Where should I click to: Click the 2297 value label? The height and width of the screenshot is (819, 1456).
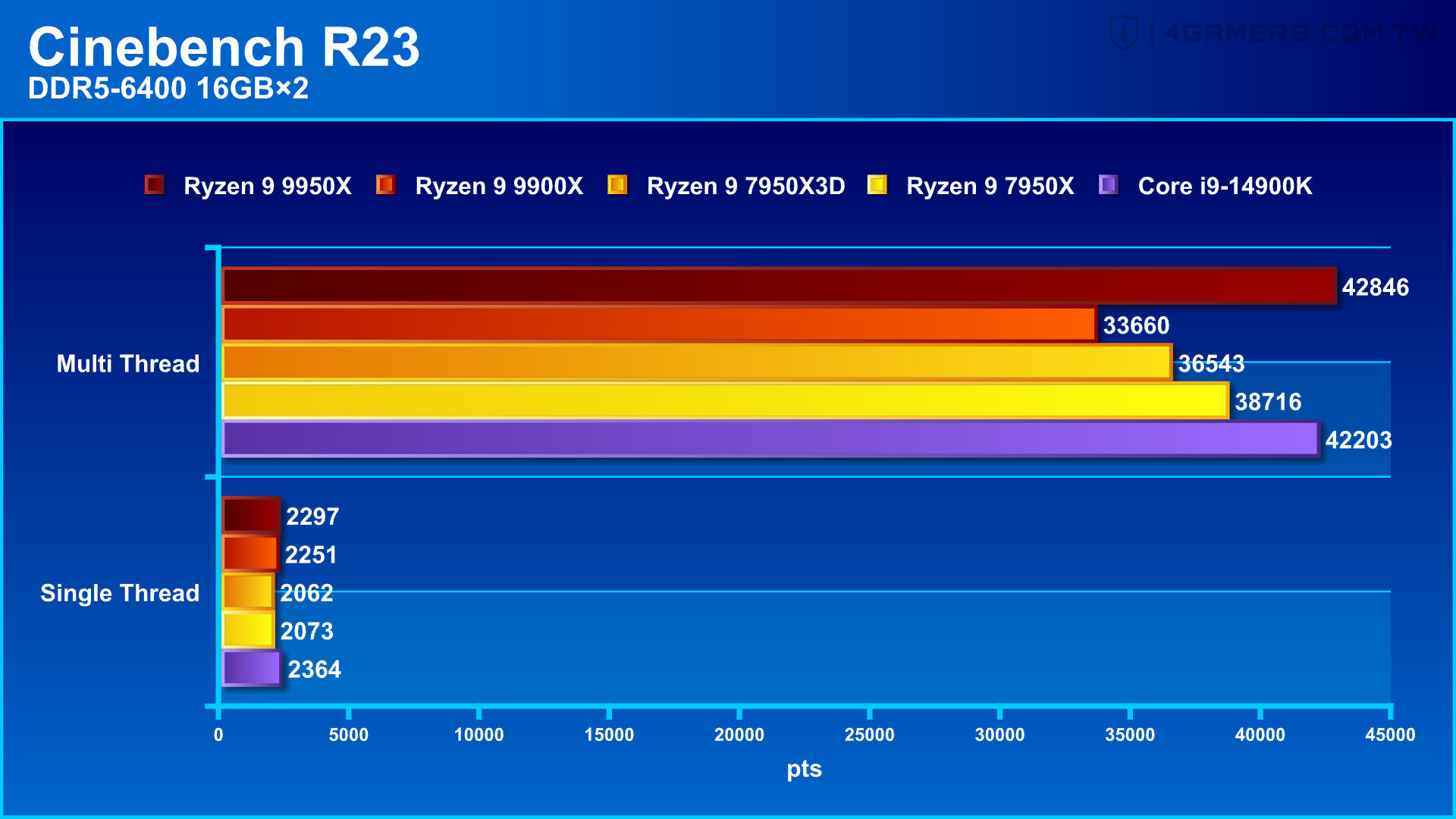[312, 517]
